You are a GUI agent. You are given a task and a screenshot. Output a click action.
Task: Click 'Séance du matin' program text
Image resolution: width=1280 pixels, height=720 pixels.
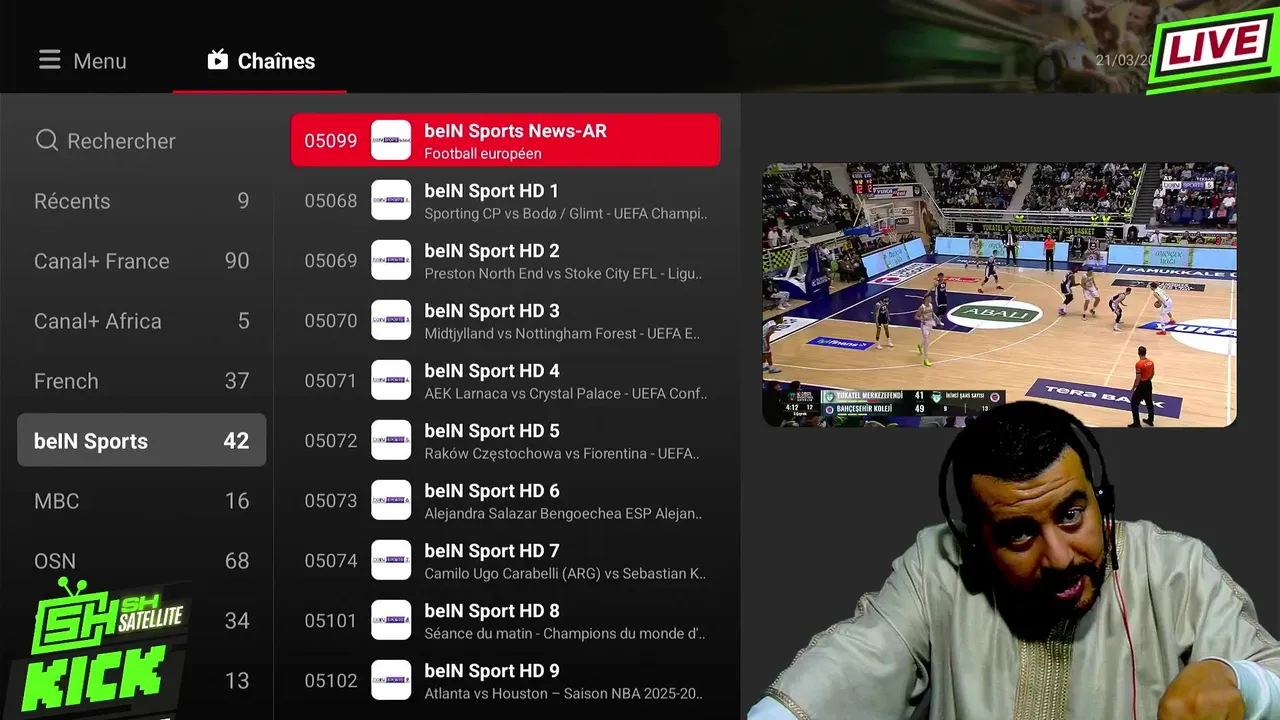pos(565,634)
